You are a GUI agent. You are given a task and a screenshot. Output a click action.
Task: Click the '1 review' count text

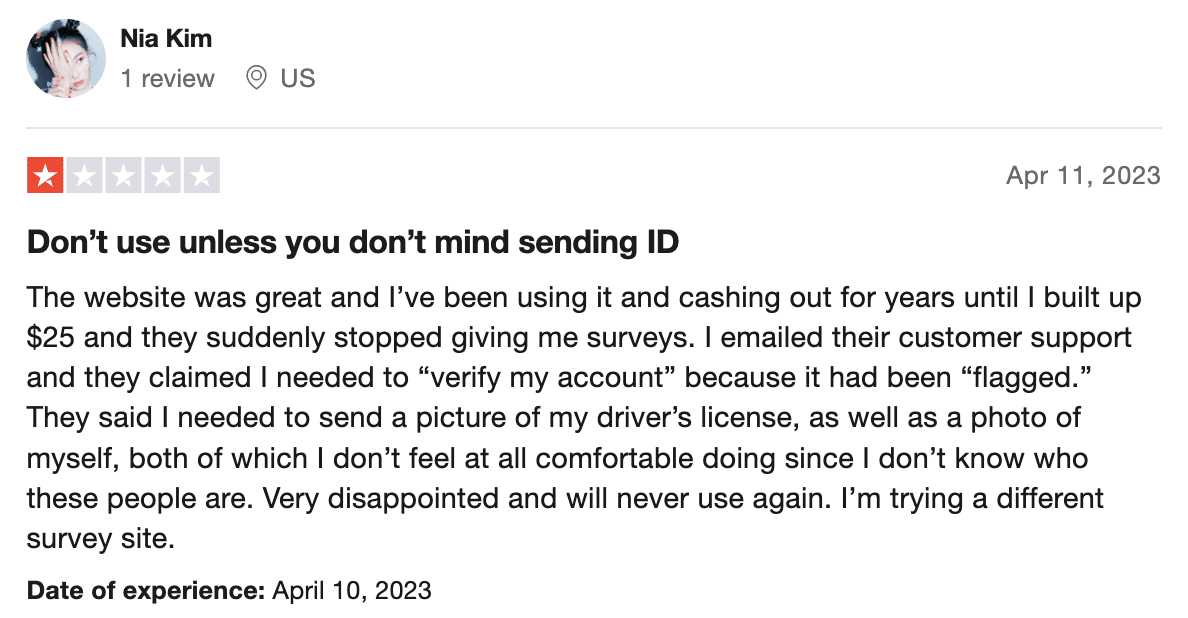167,78
